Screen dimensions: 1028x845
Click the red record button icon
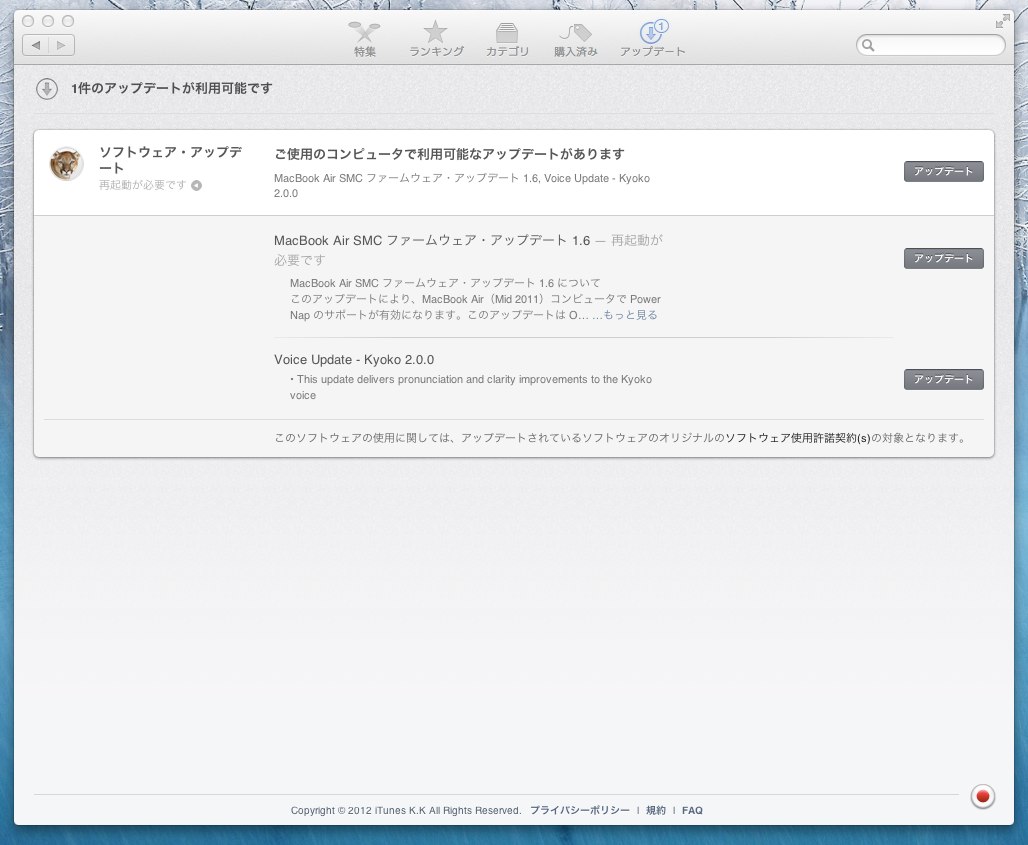pyautogui.click(x=983, y=796)
